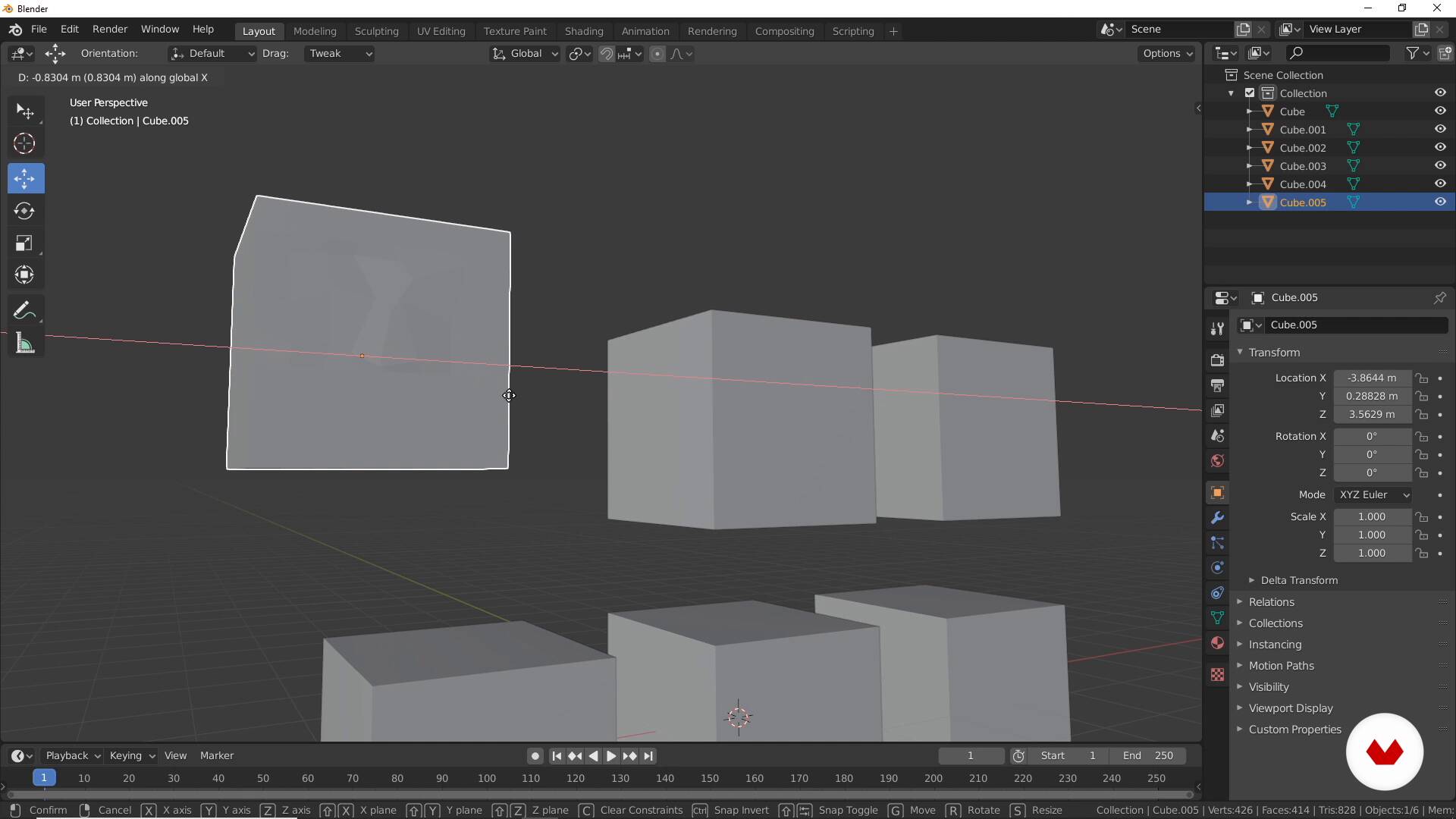
Task: Jump to the timeline end frame
Action: click(x=648, y=755)
